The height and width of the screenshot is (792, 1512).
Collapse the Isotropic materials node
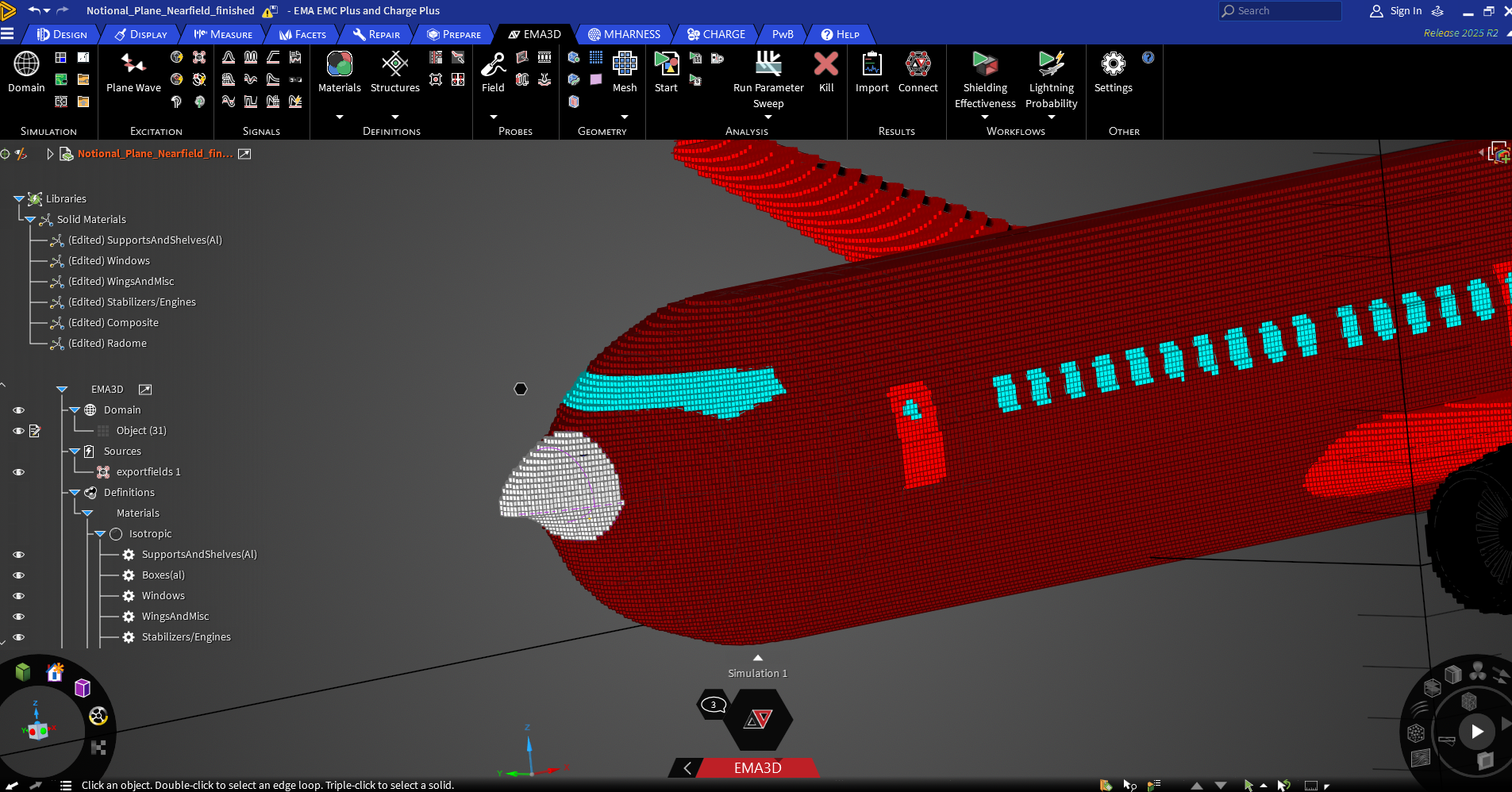coord(101,533)
